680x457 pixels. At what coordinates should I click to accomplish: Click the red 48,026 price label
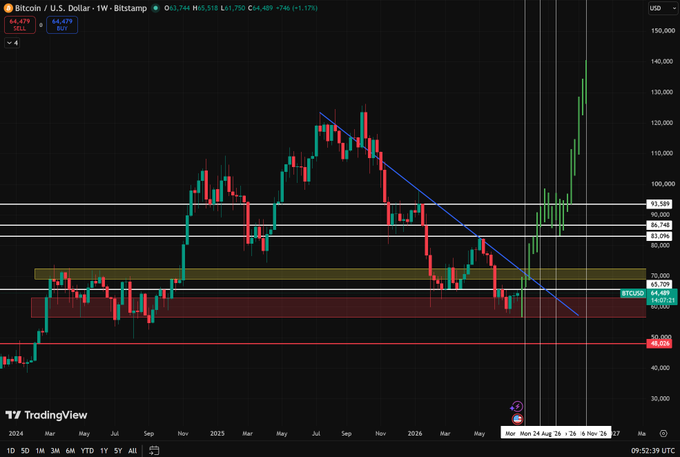point(659,343)
